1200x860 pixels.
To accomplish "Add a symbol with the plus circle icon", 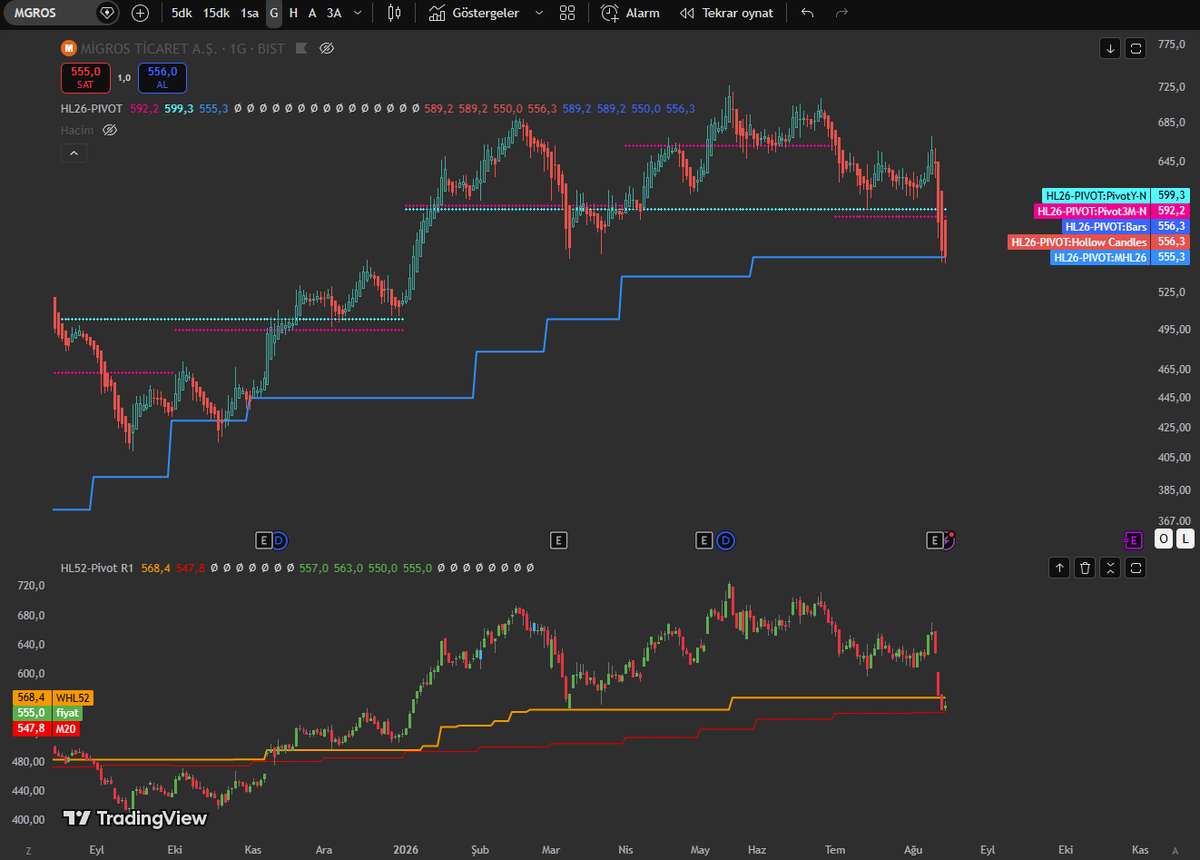I will pyautogui.click(x=140, y=13).
